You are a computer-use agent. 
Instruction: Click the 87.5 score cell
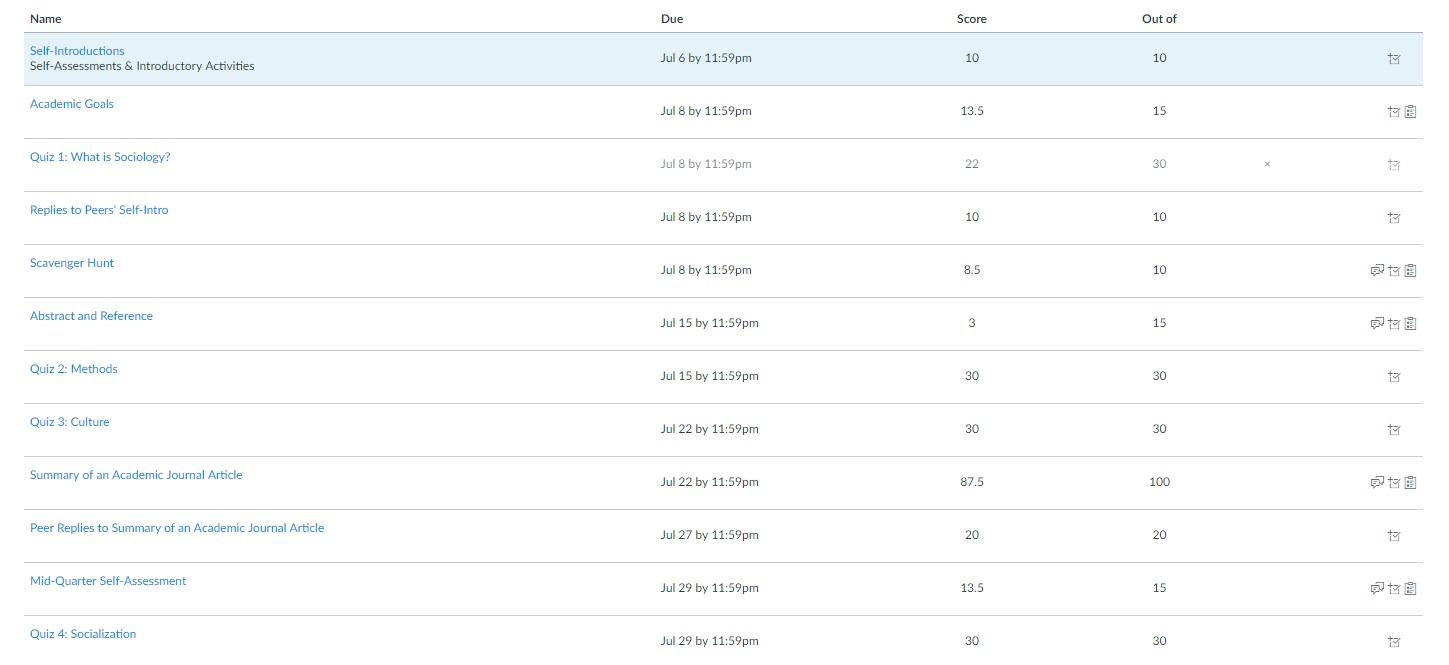[972, 482]
